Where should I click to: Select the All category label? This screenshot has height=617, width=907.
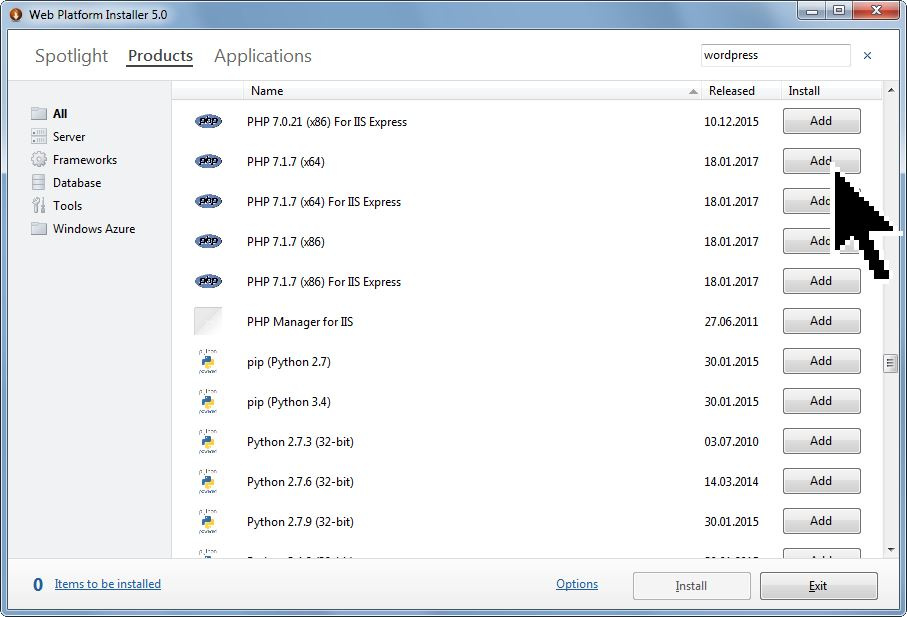click(60, 113)
